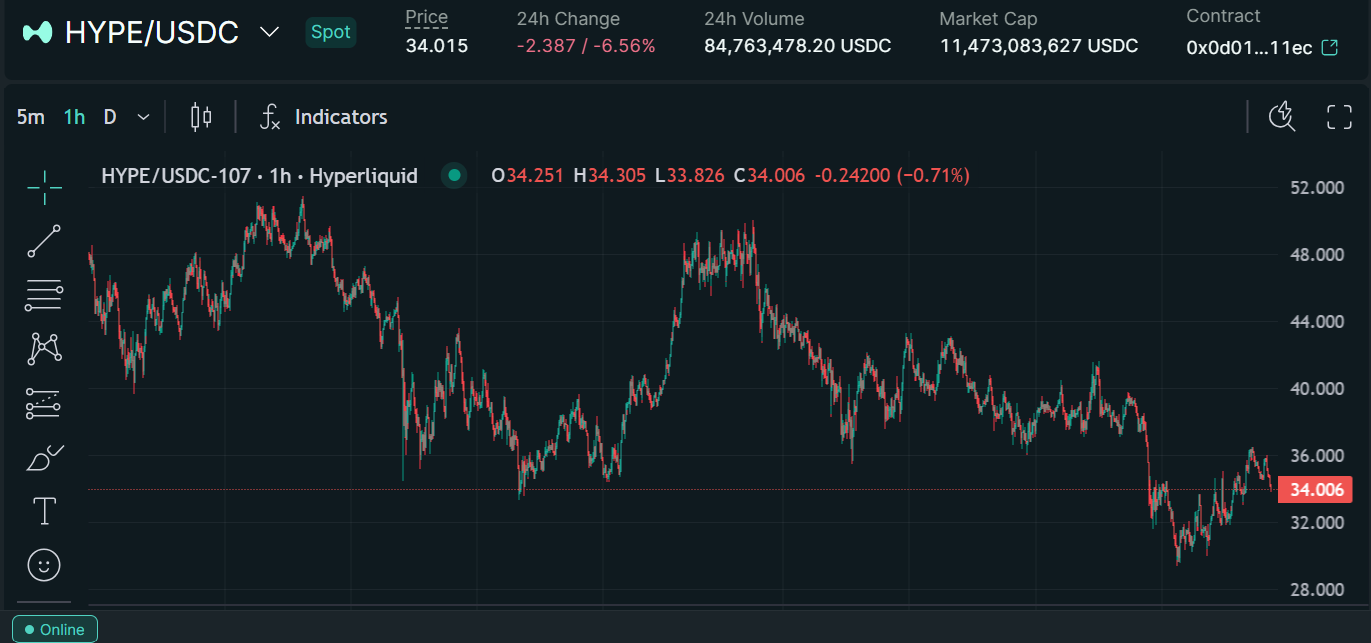
Task: Click the 24h Volume value 84,763,478.20 USDC
Action: 798,45
